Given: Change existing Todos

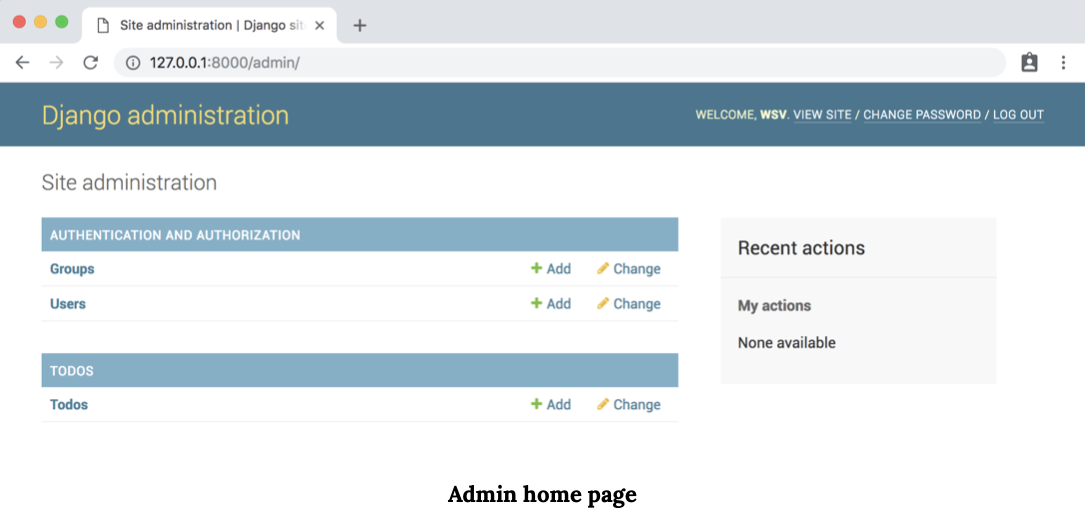Looking at the screenshot, I should pos(629,405).
